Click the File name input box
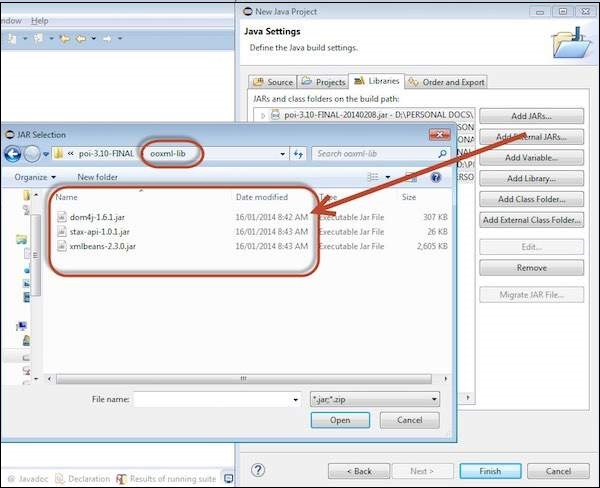Viewport: 600px width, 488px height. tap(212, 399)
